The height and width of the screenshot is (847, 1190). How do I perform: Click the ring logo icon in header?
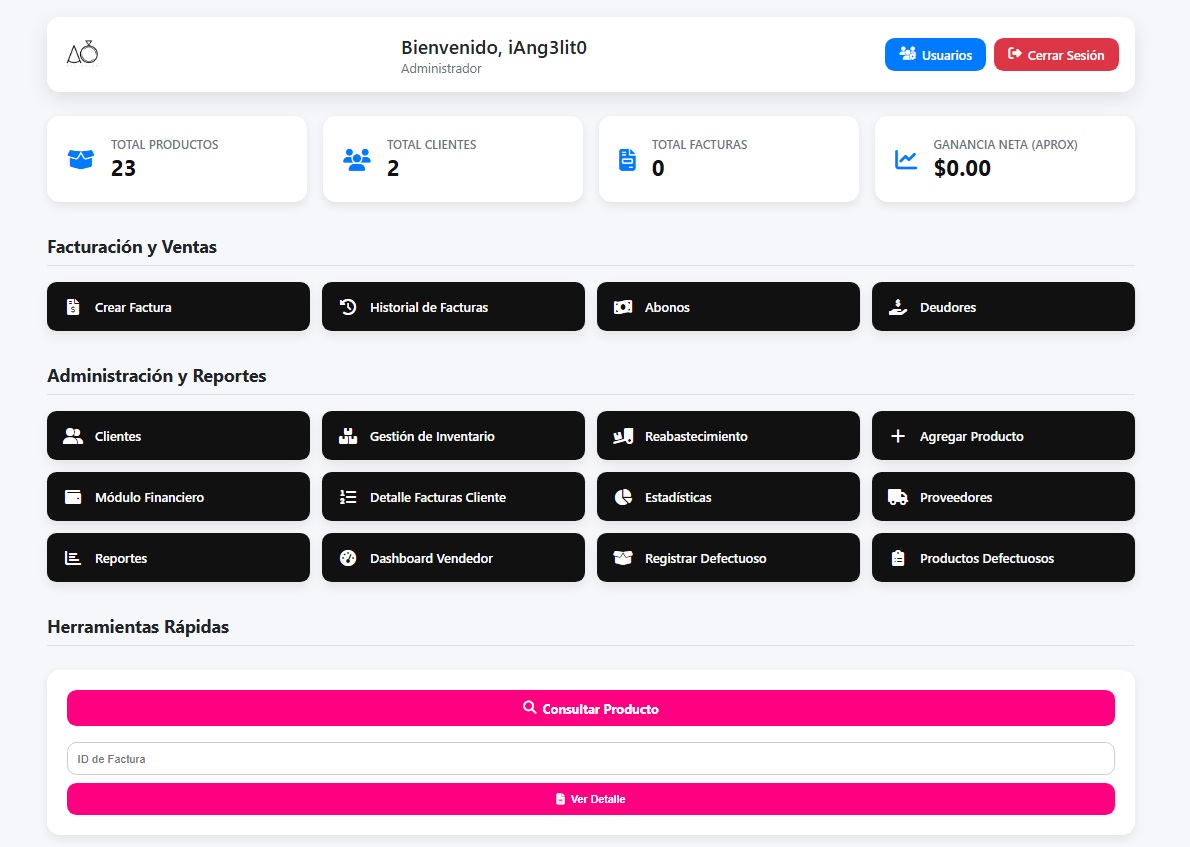pyautogui.click(x=82, y=53)
